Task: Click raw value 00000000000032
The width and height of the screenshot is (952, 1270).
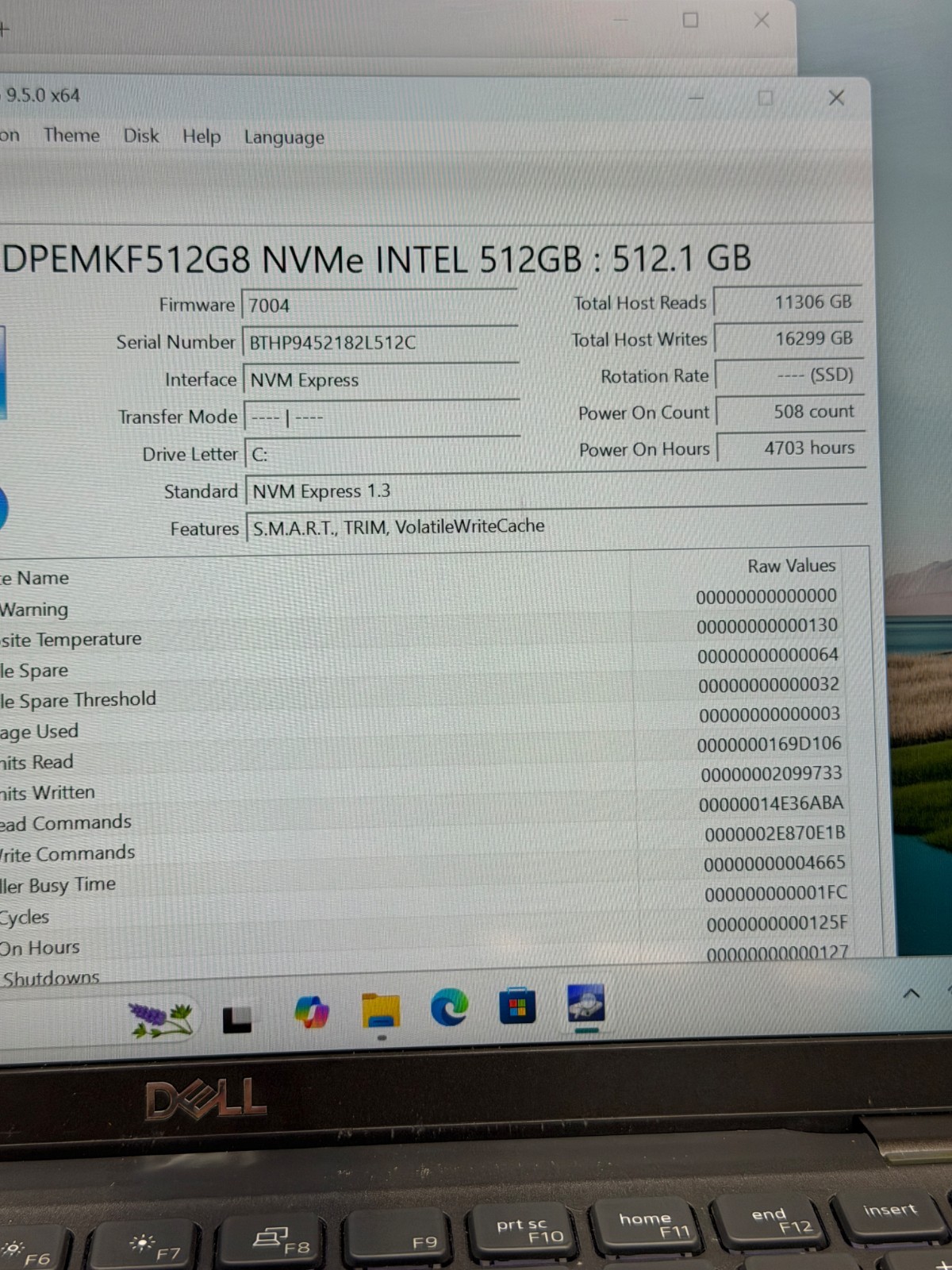Action: click(x=769, y=685)
